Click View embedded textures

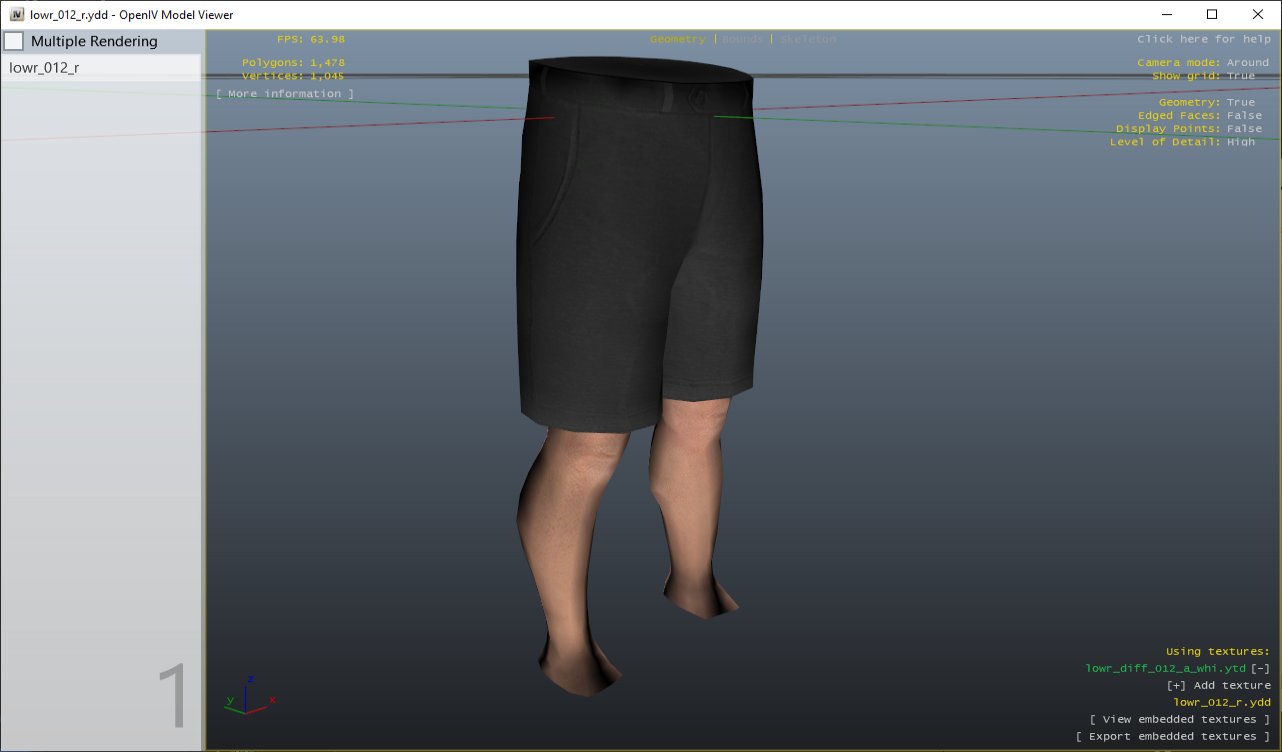(1180, 719)
